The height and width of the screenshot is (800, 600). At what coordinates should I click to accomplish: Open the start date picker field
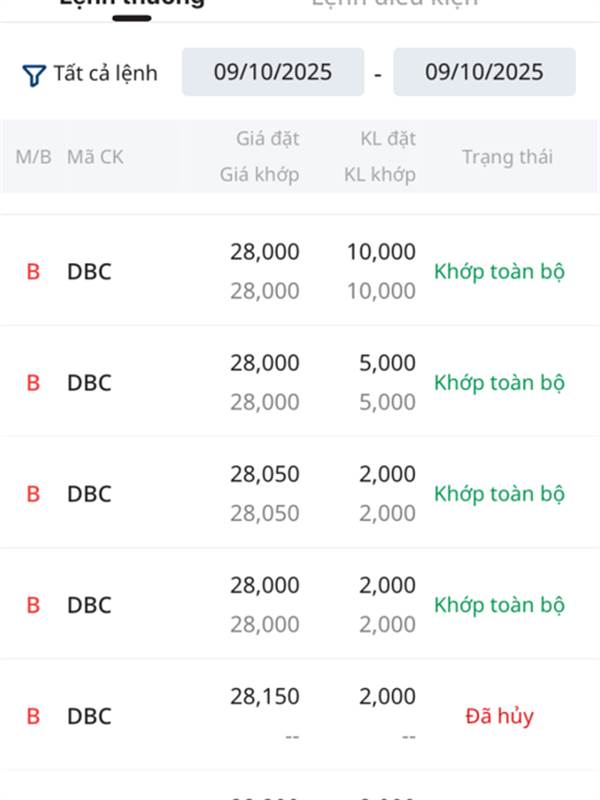tap(273, 72)
